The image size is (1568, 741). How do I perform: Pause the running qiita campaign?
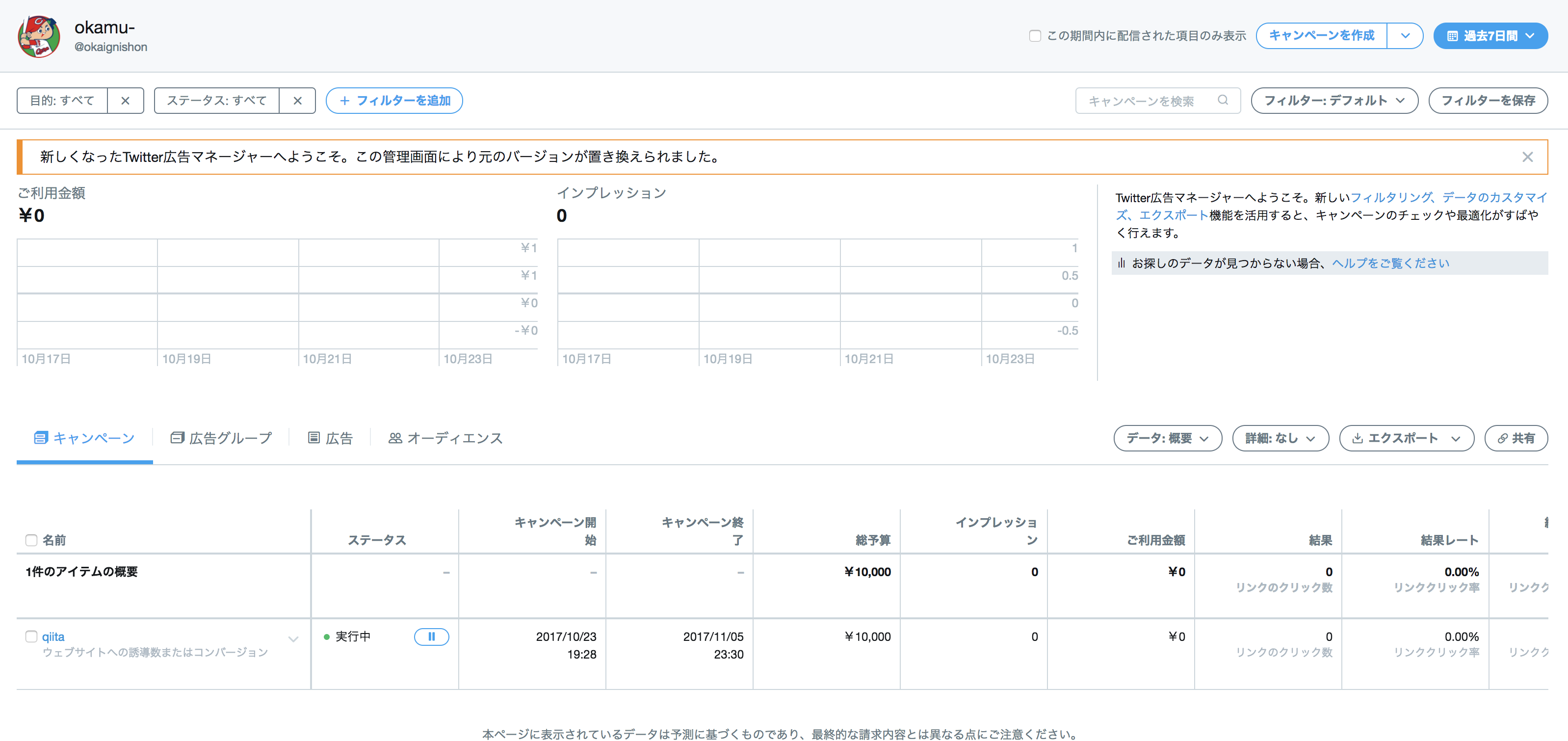(432, 637)
